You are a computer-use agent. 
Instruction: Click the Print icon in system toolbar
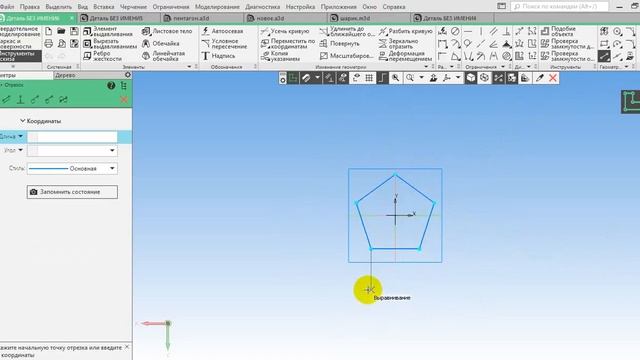click(x=49, y=43)
